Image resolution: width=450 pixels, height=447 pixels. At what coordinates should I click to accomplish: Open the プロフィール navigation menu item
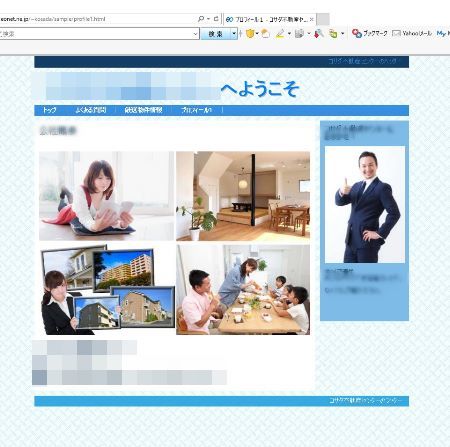196,110
